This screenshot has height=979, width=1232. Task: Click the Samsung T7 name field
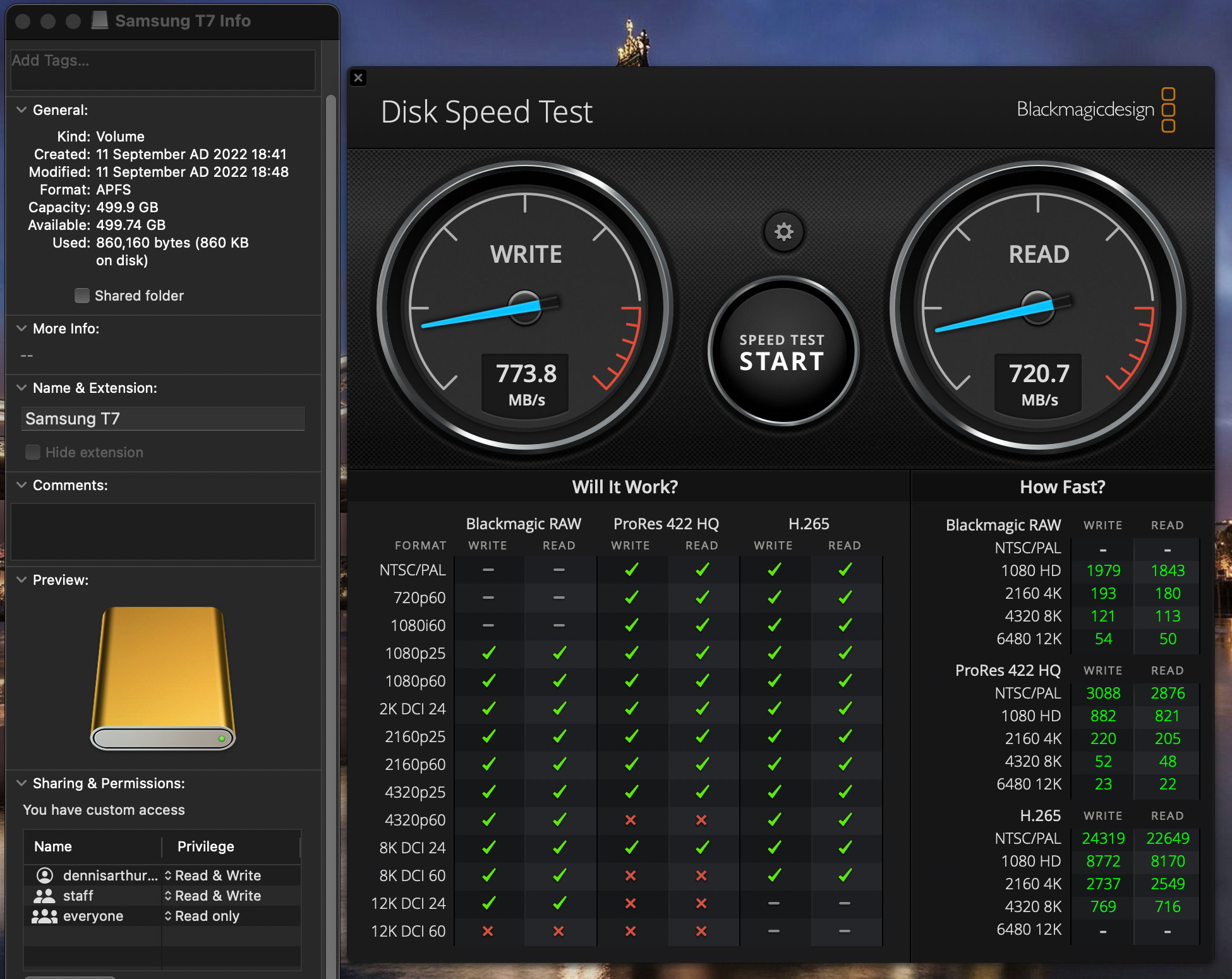pos(163,419)
